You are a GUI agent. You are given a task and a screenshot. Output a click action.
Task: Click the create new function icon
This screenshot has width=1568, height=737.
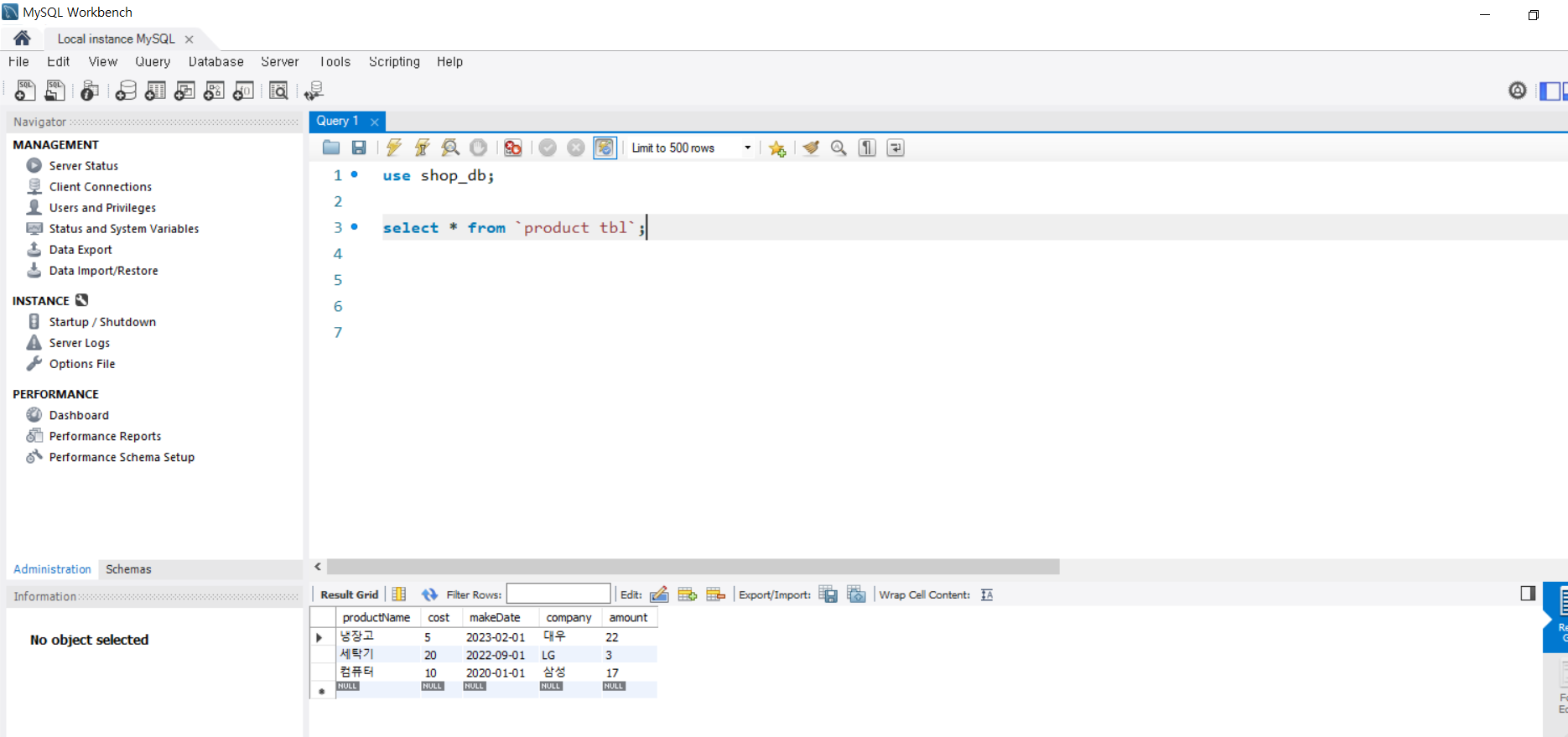[x=243, y=91]
